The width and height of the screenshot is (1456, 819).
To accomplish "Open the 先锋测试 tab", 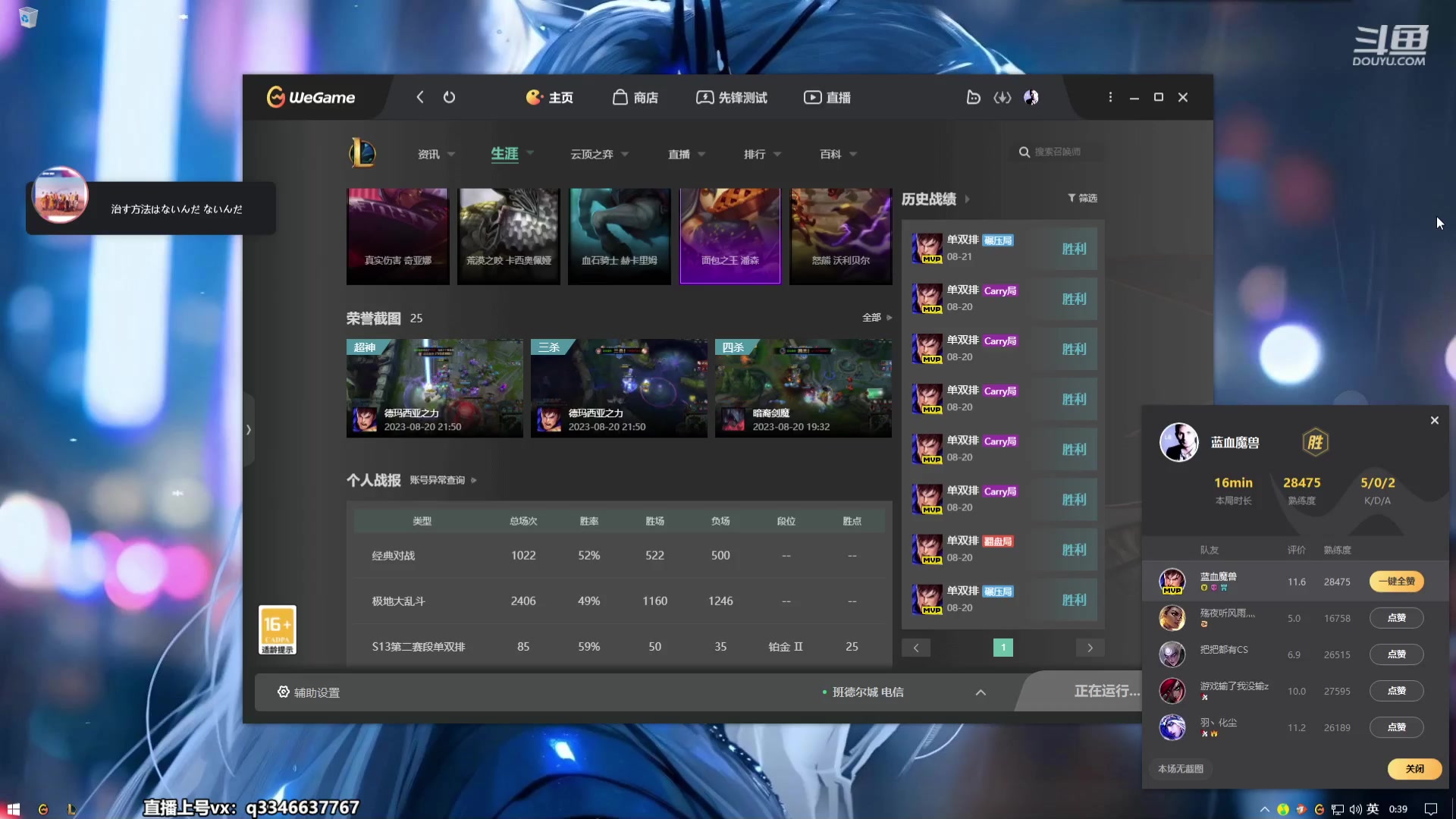I will pos(732,97).
